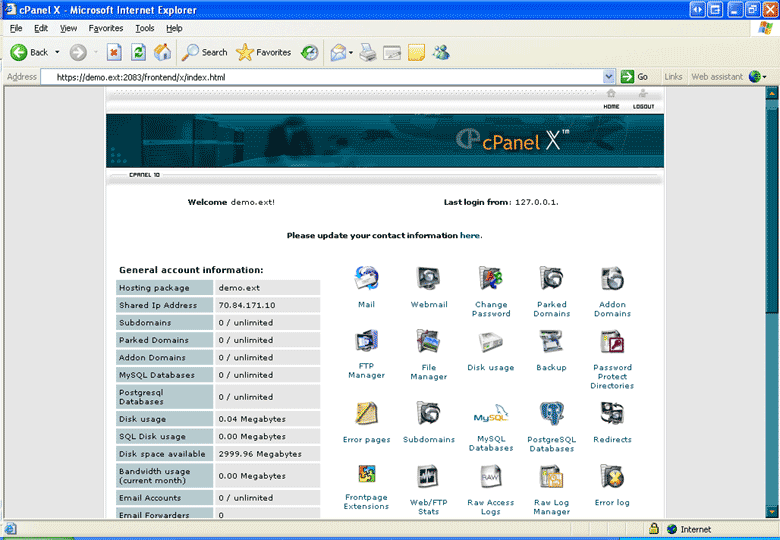Screen dimensions: 780x540
Task: Open the Error pages icon
Action: pyautogui.click(x=367, y=414)
